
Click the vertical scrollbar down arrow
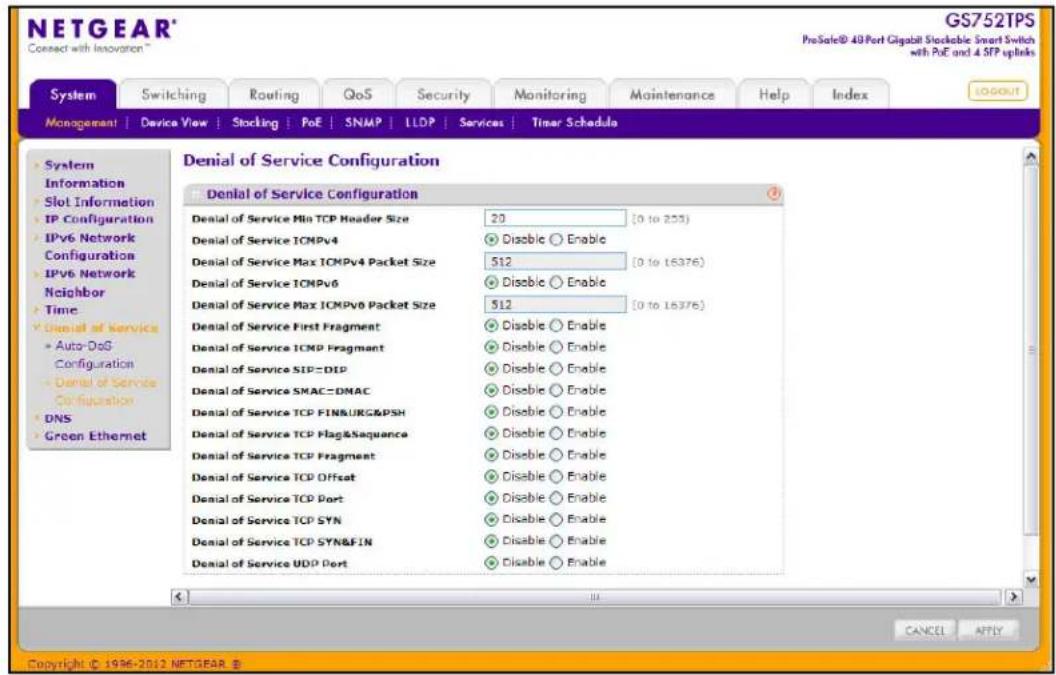coord(1030,579)
